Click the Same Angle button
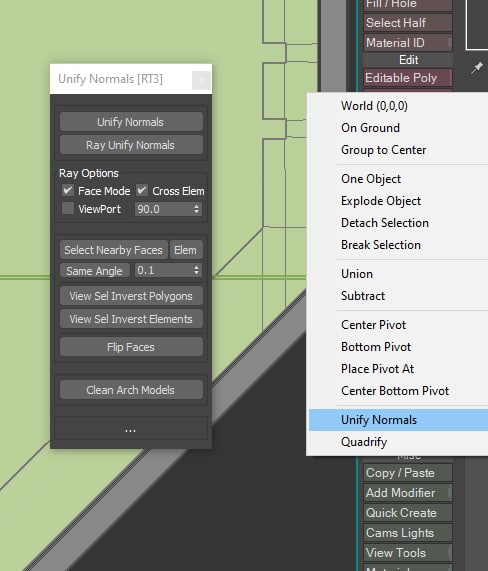 [x=95, y=271]
